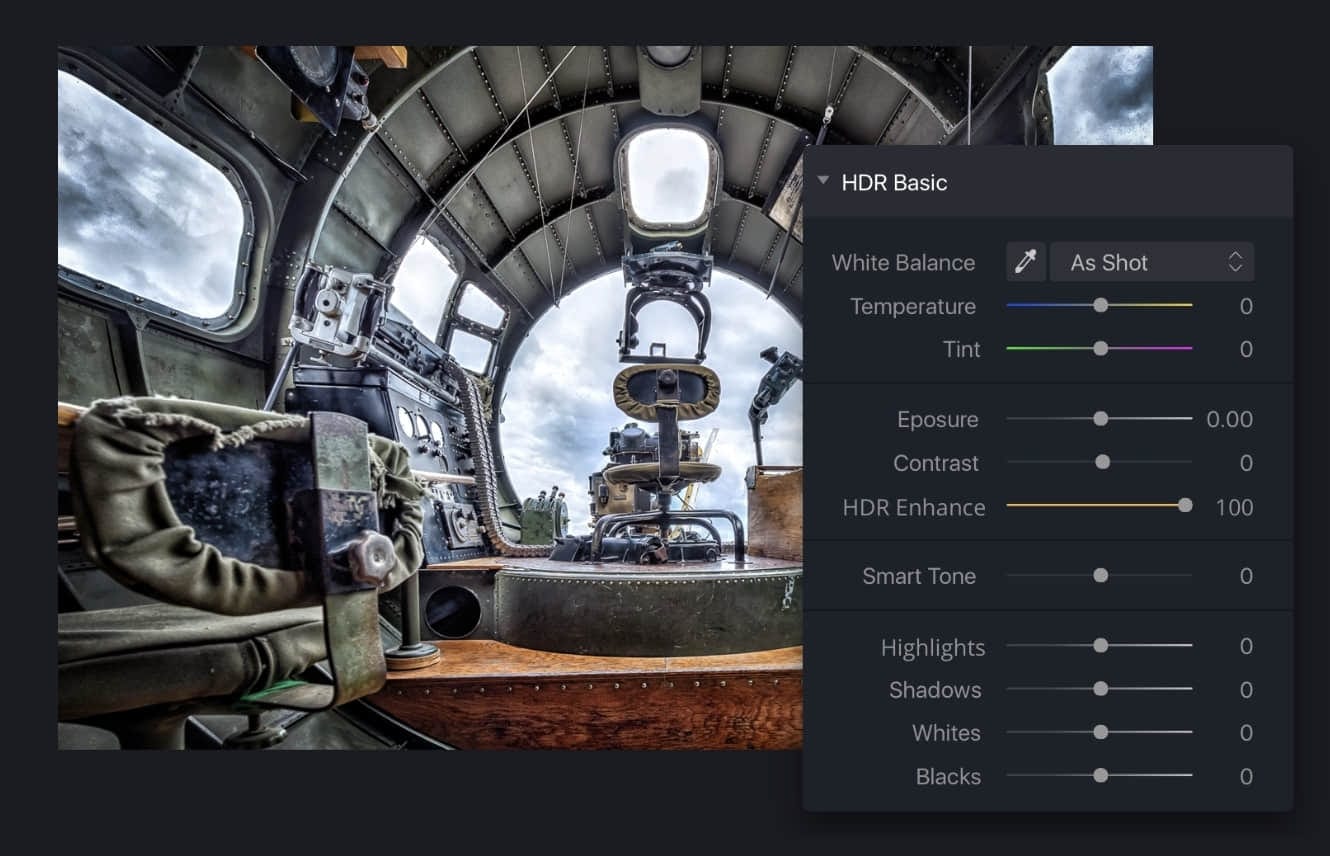Select the HDR Enhance value 100

click(1234, 507)
